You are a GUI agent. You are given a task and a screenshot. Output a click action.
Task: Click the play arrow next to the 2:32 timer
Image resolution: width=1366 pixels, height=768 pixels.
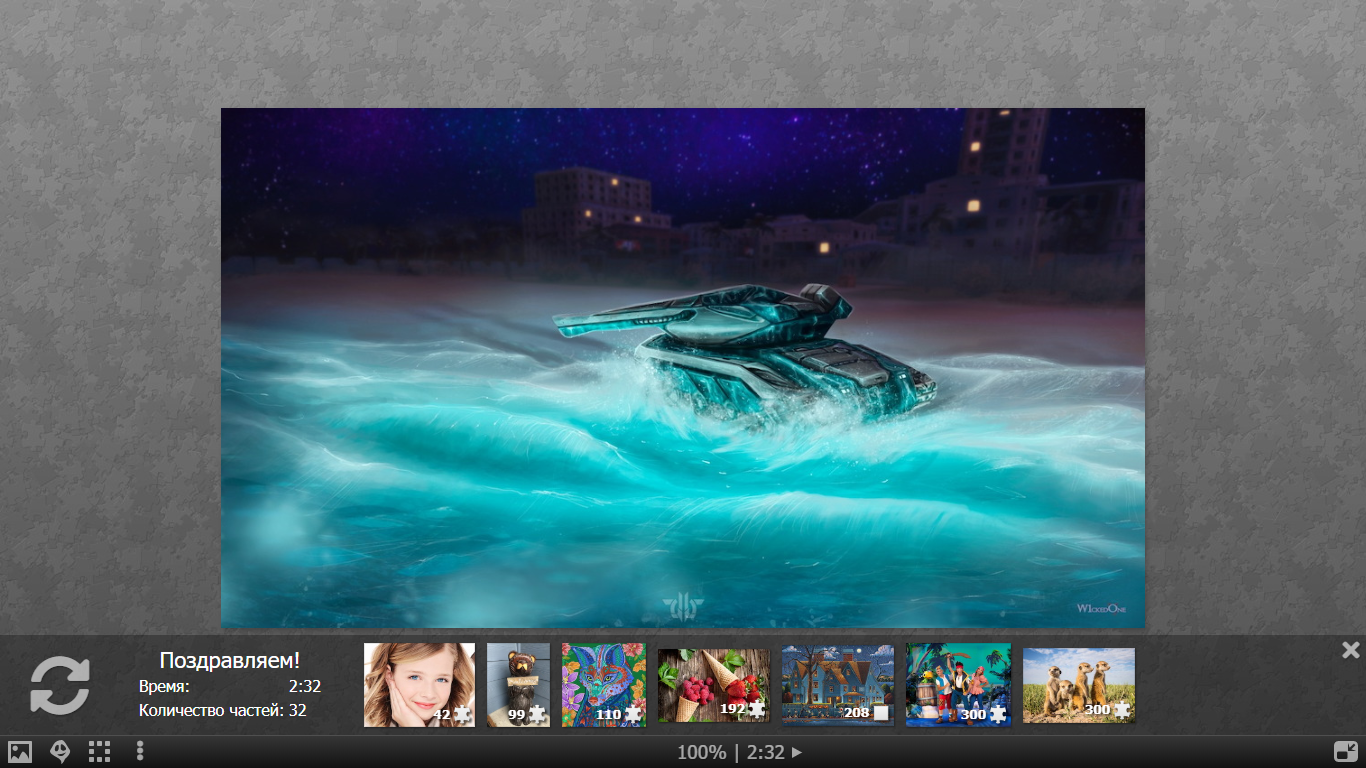pos(797,753)
